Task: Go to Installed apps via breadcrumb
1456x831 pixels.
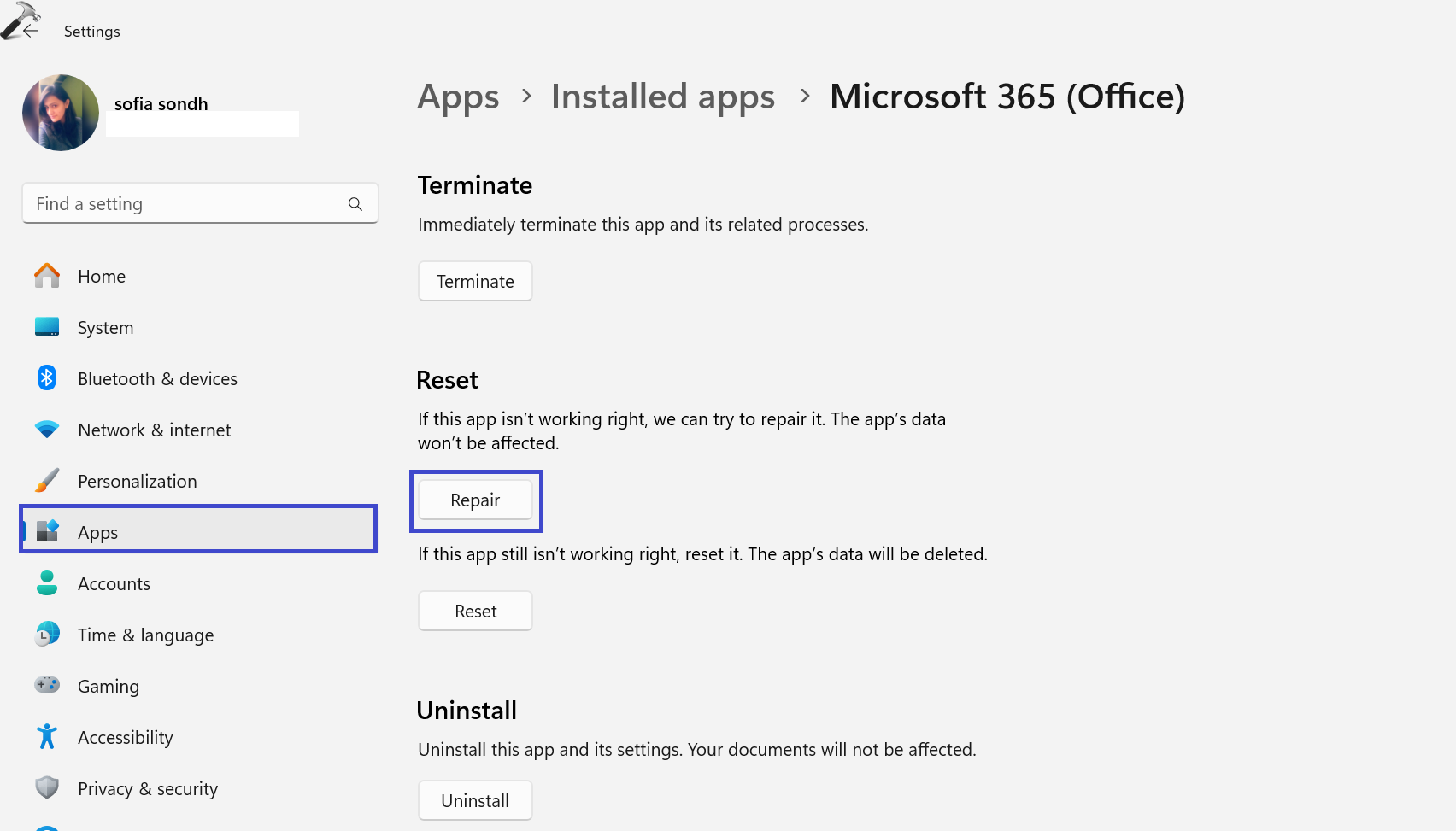Action: point(662,97)
